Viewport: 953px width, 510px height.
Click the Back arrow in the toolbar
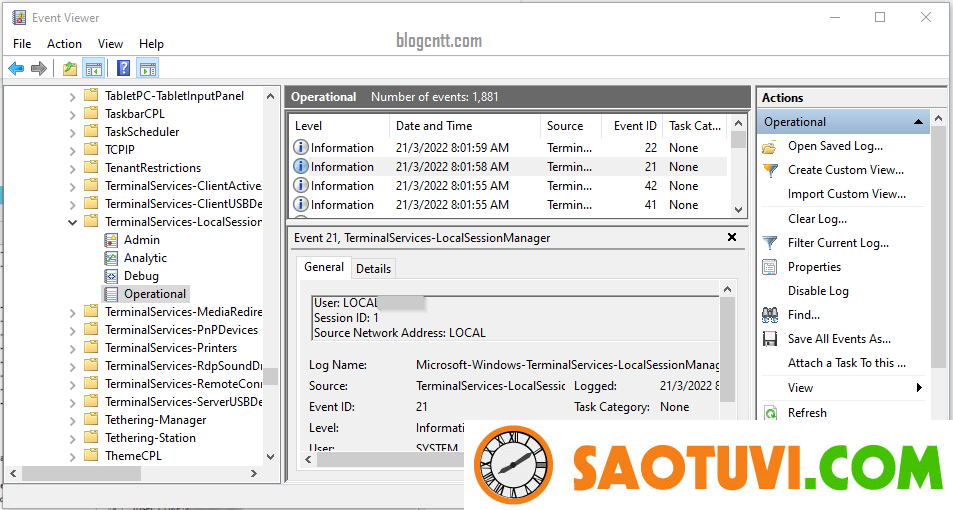coord(16,69)
